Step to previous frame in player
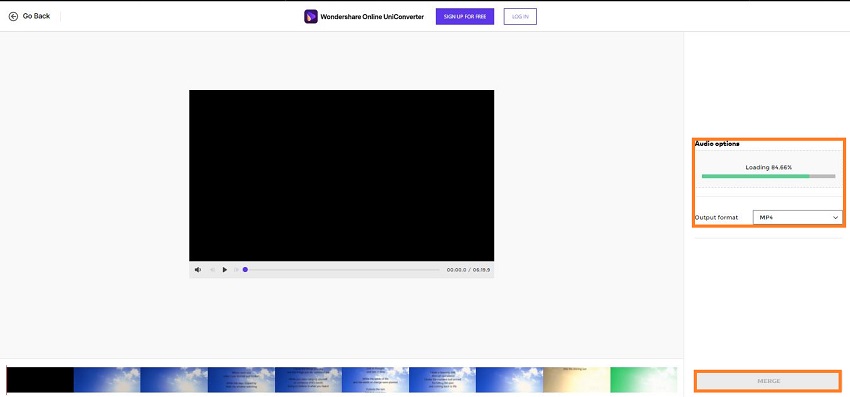Image resolution: width=850 pixels, height=397 pixels. coord(212,270)
